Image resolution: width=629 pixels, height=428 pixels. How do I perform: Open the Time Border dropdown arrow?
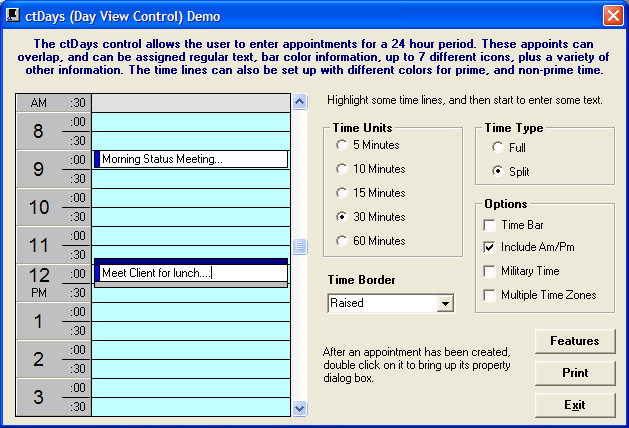coord(445,303)
